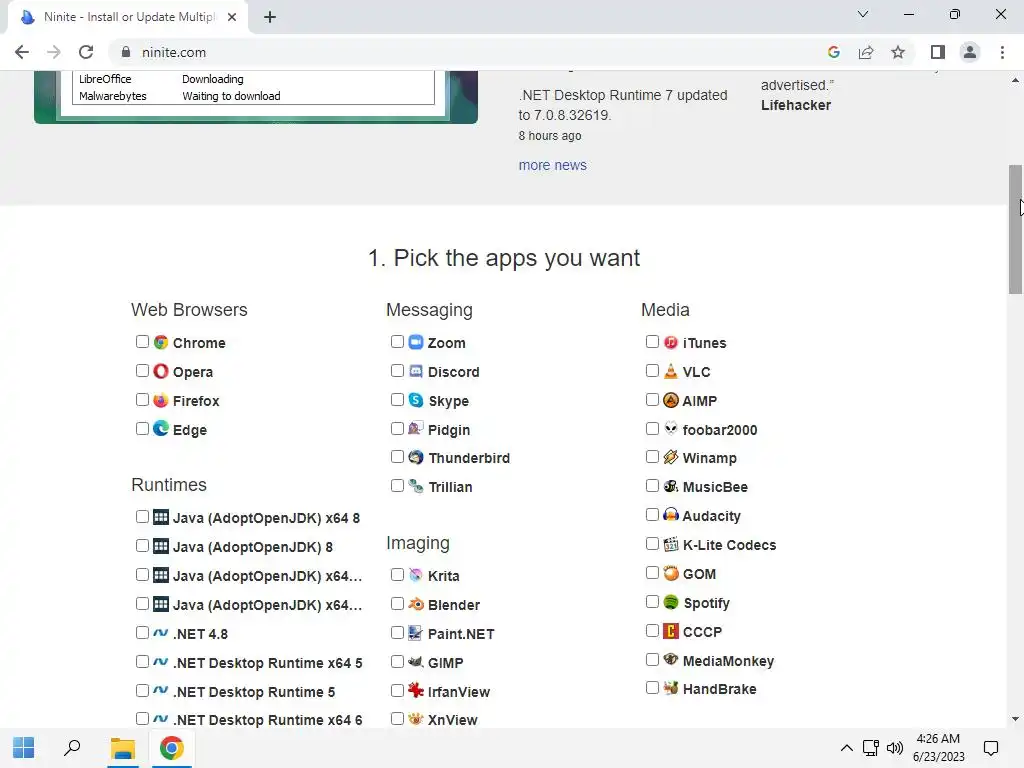Tick the XnView checkbox
Screen dimensions: 1024x768
point(397,718)
